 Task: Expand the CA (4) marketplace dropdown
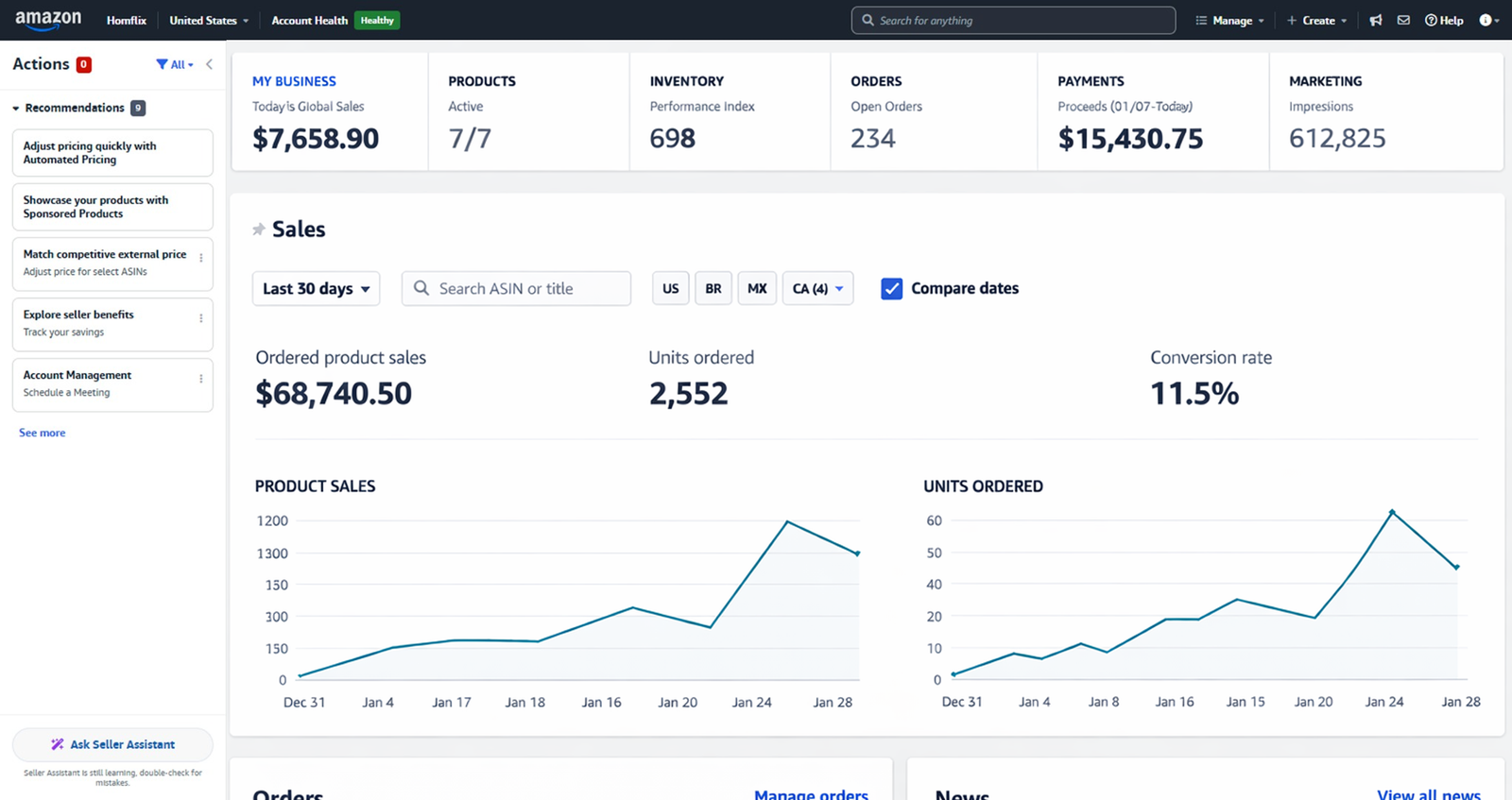(x=817, y=289)
